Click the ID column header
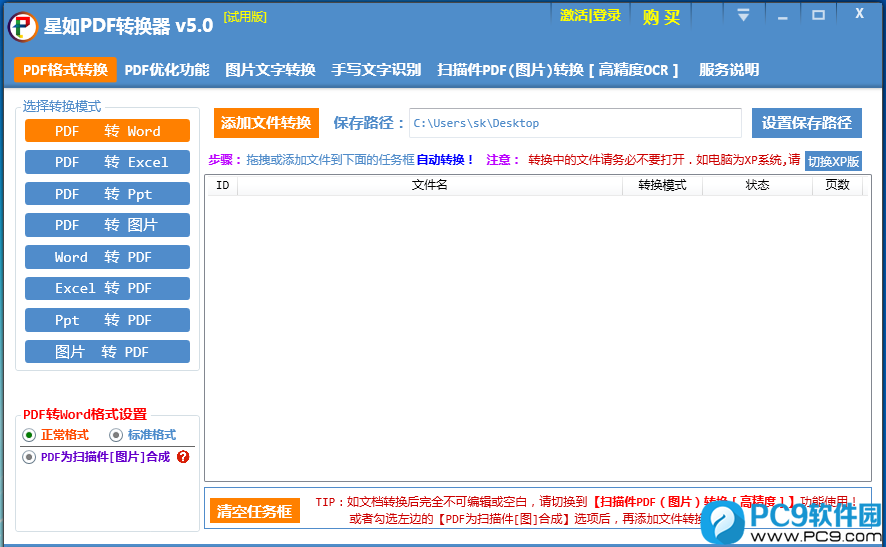The image size is (886, 547). [x=223, y=185]
